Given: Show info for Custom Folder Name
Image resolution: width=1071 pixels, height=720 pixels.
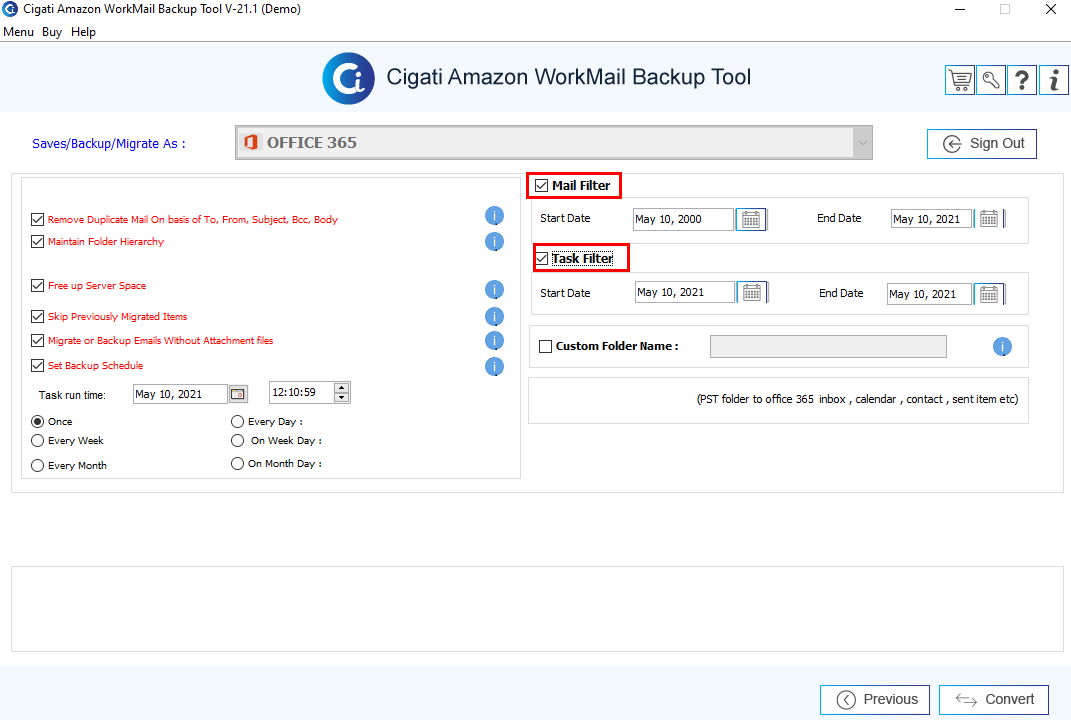Looking at the screenshot, I should (1002, 346).
